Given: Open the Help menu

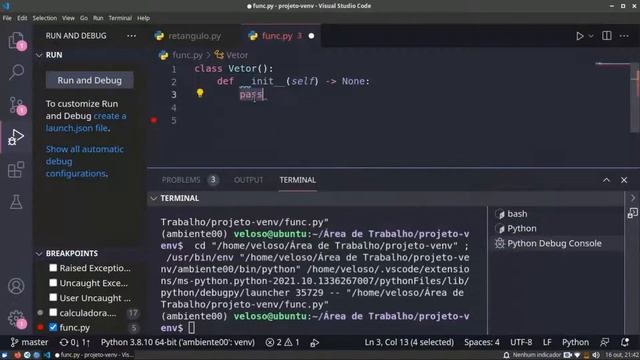Looking at the screenshot, I should [143, 18].
